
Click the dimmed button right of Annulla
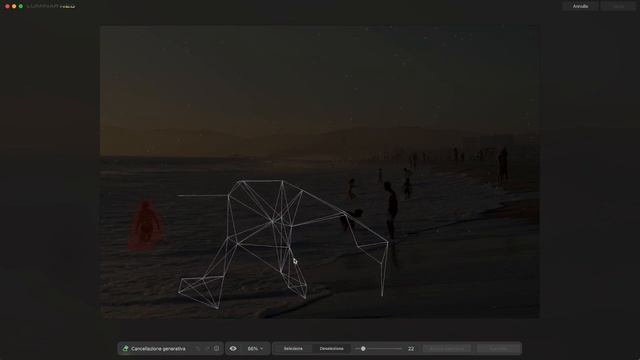(x=618, y=6)
